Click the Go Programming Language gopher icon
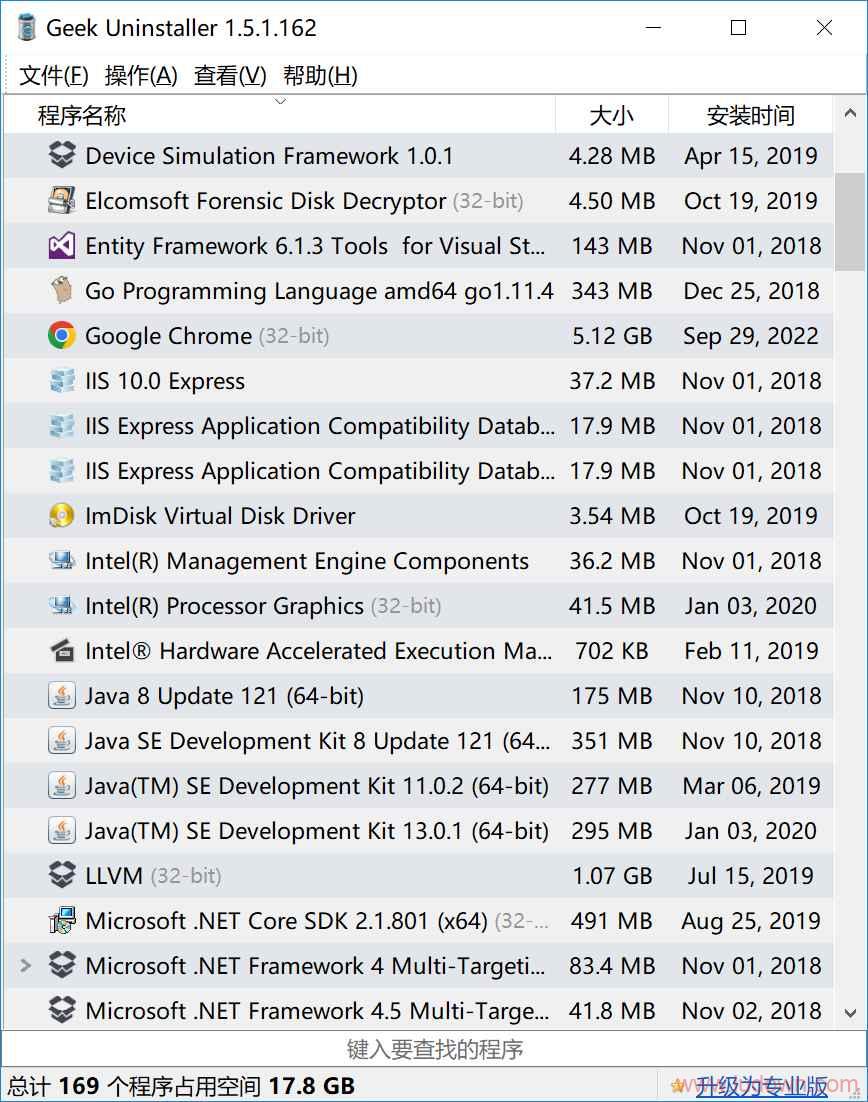Image resolution: width=868 pixels, height=1102 pixels. [x=62, y=290]
